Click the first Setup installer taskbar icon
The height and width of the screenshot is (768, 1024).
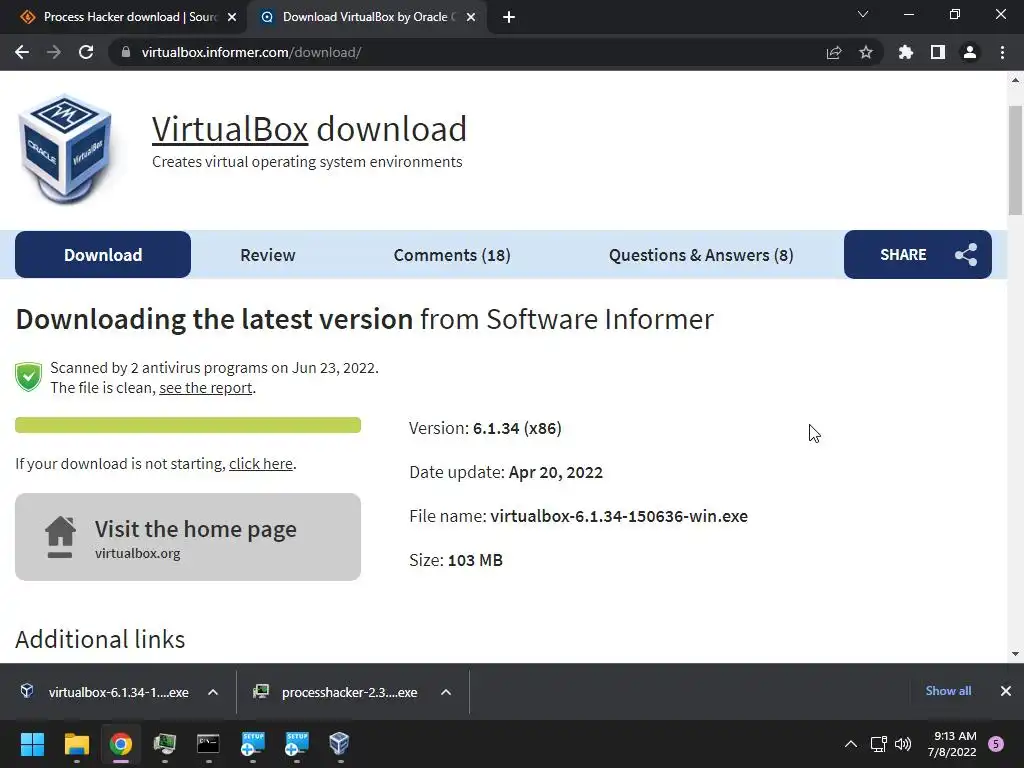tap(252, 744)
